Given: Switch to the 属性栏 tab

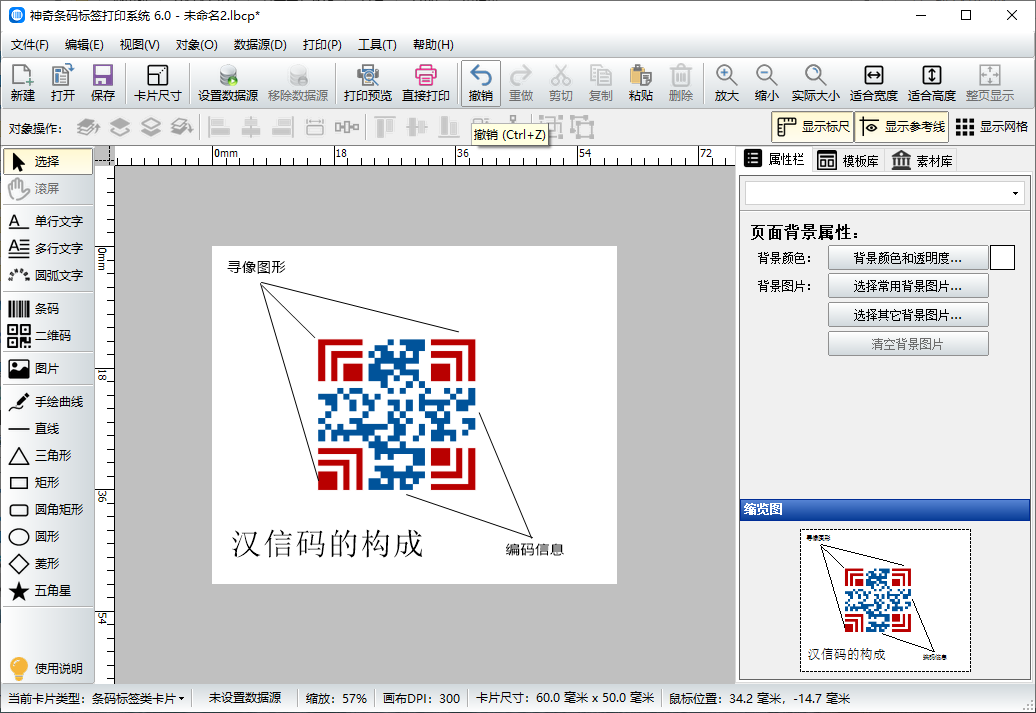Looking at the screenshot, I should click(x=774, y=159).
